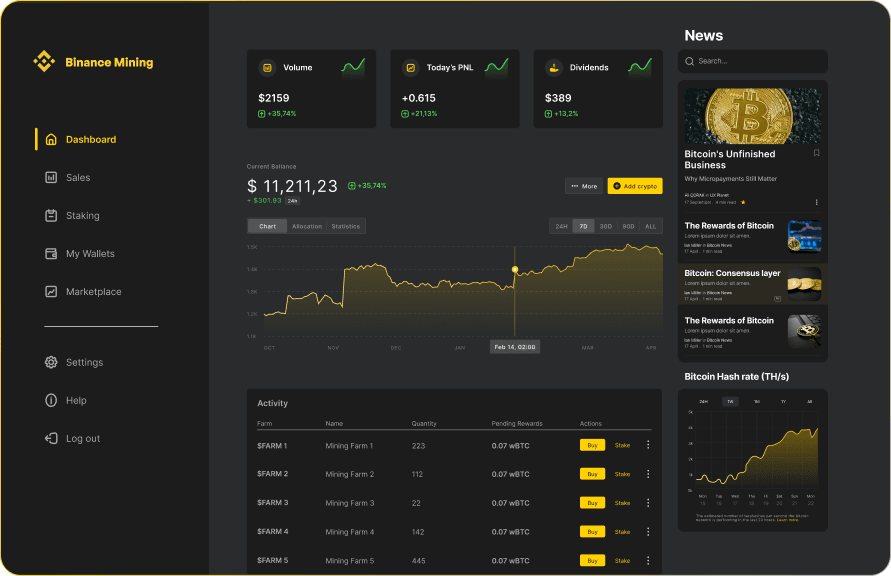Select the 90D balance range
This screenshot has height=576, width=891.
pos(628,226)
